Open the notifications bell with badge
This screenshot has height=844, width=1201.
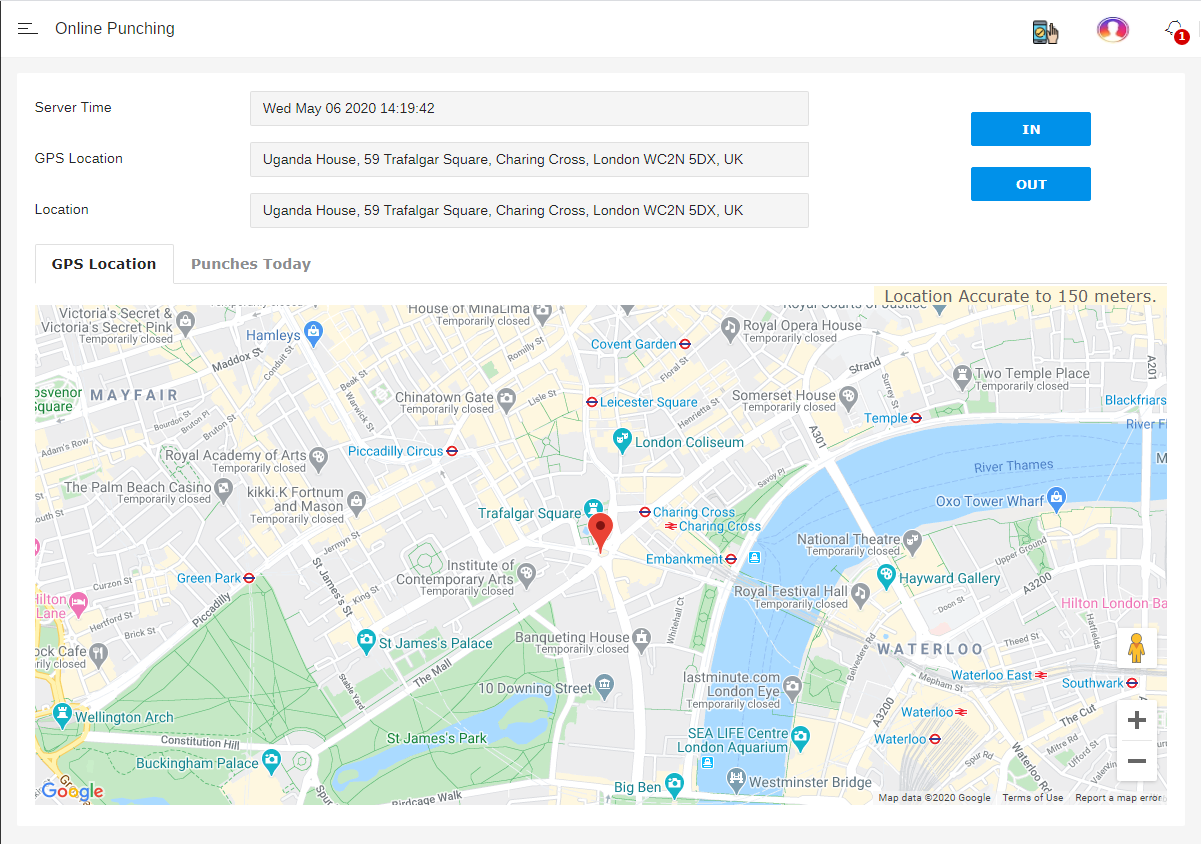tap(1176, 31)
